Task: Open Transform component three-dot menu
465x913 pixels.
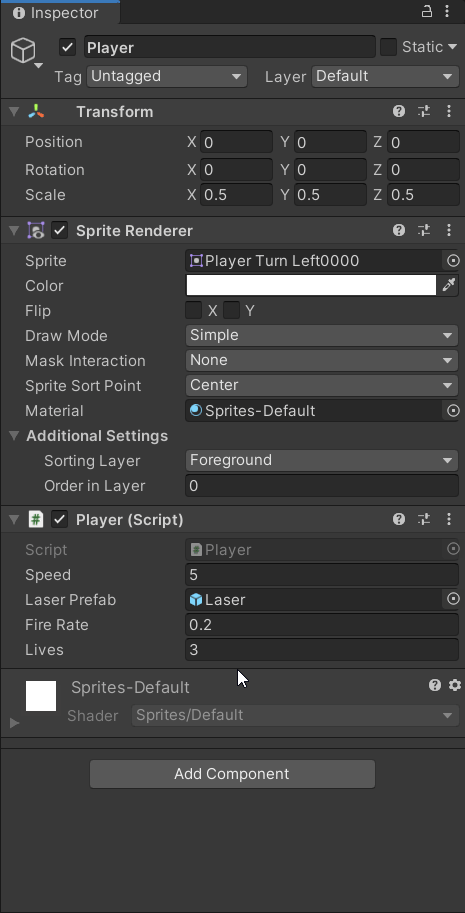Action: (449, 111)
